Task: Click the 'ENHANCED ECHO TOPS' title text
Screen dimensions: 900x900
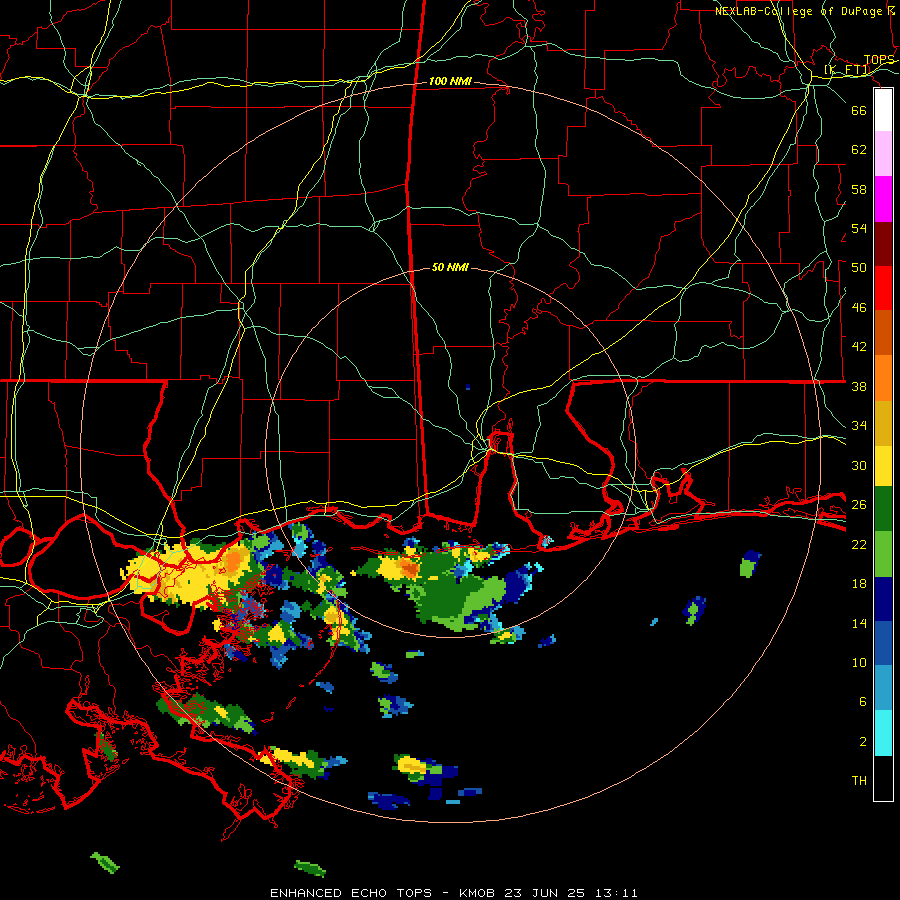Action: pos(351,893)
